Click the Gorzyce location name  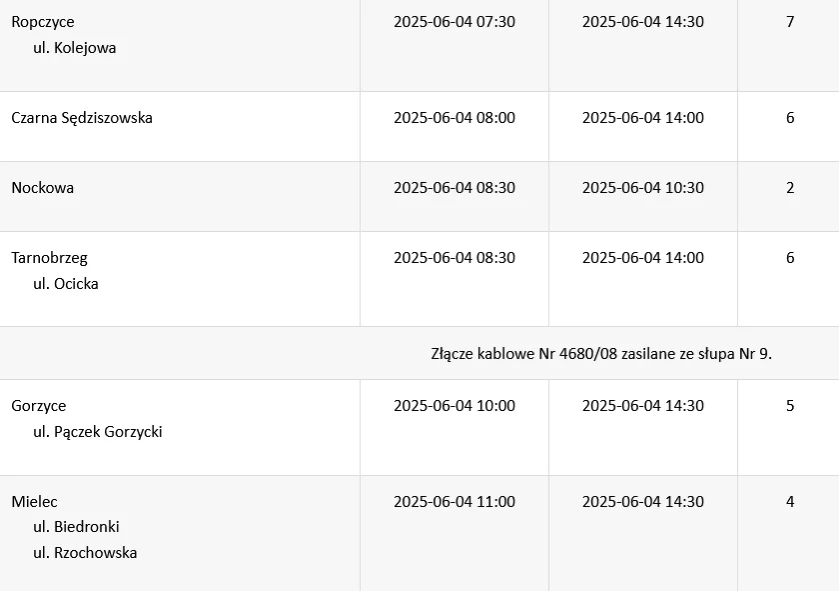click(x=39, y=406)
